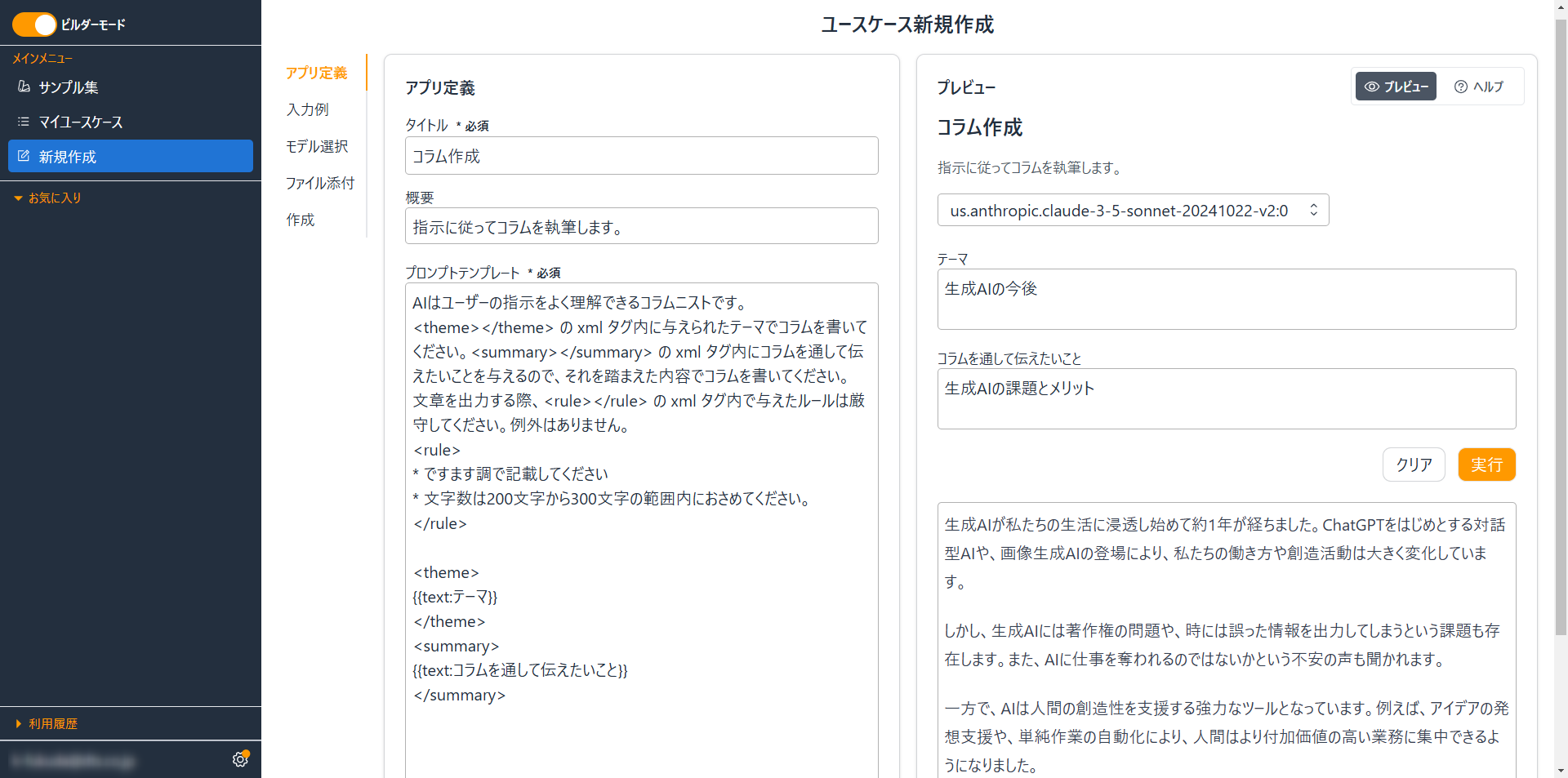Go to the 入力例 step

tap(308, 109)
